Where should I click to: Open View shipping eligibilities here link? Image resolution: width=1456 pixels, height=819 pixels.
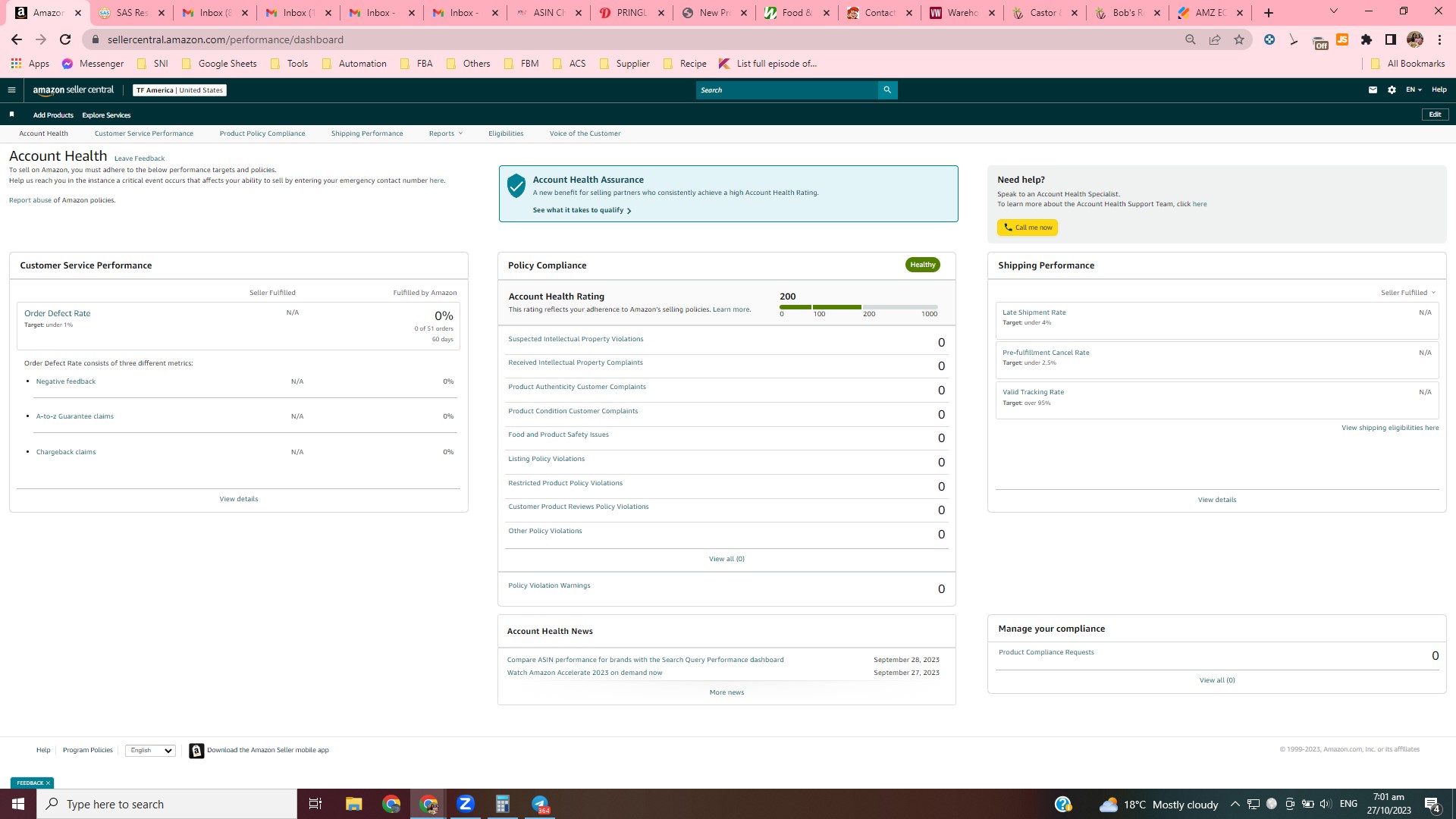1389,428
